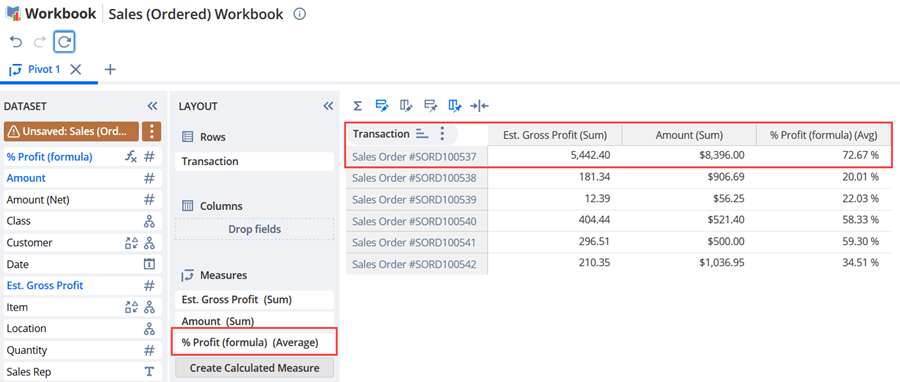This screenshot has height=382, width=900.
Task: Click Create Calculated Measure button
Action: pos(254,368)
